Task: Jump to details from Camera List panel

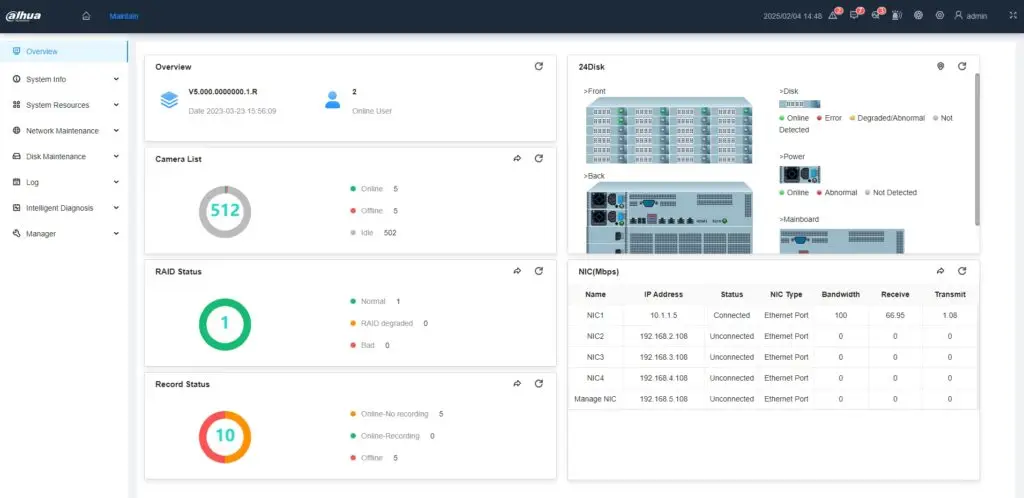Action: tap(518, 159)
